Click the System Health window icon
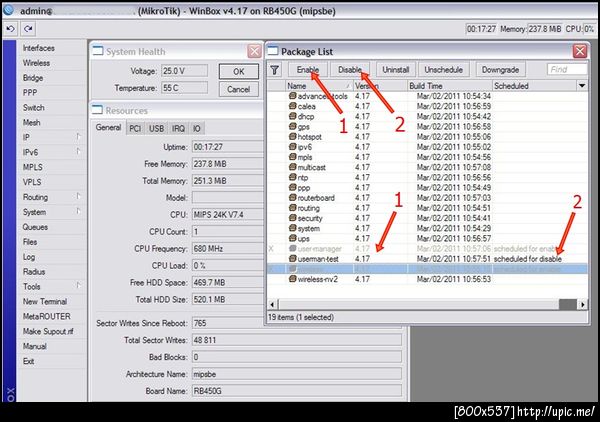Viewport: 600px width, 422px height. (x=98, y=51)
